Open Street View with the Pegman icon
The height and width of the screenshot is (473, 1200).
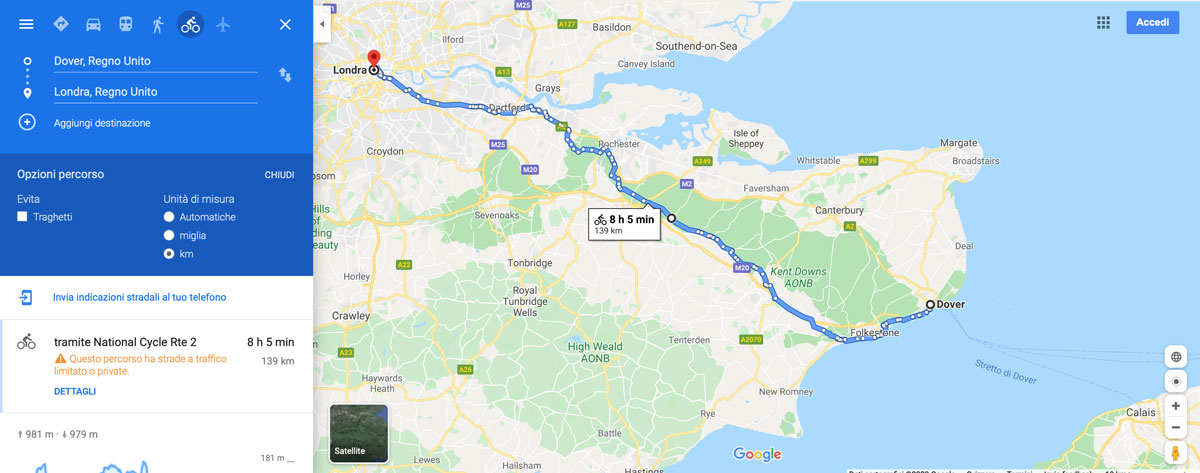click(x=1176, y=454)
